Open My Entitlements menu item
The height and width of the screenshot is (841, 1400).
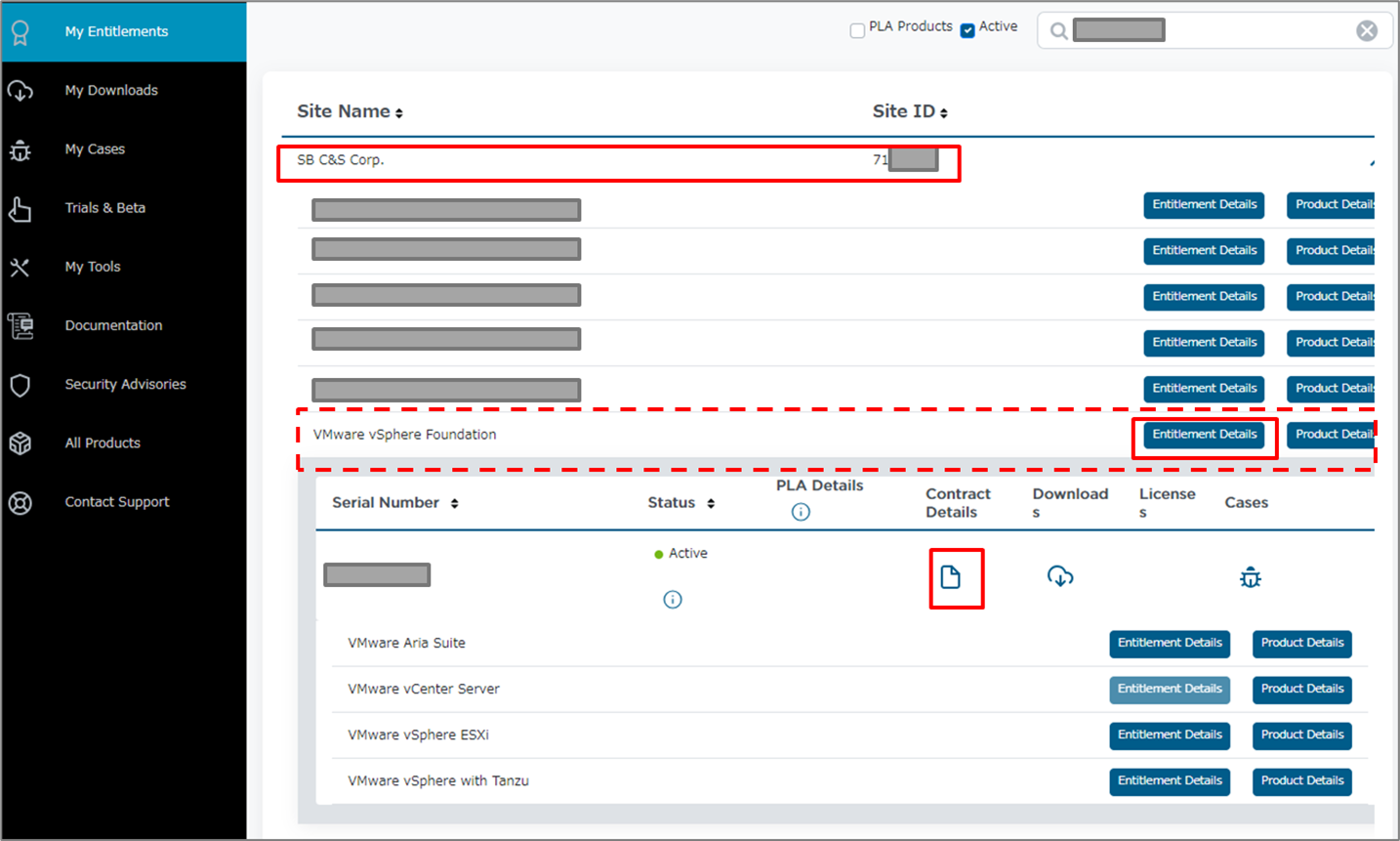(x=116, y=31)
